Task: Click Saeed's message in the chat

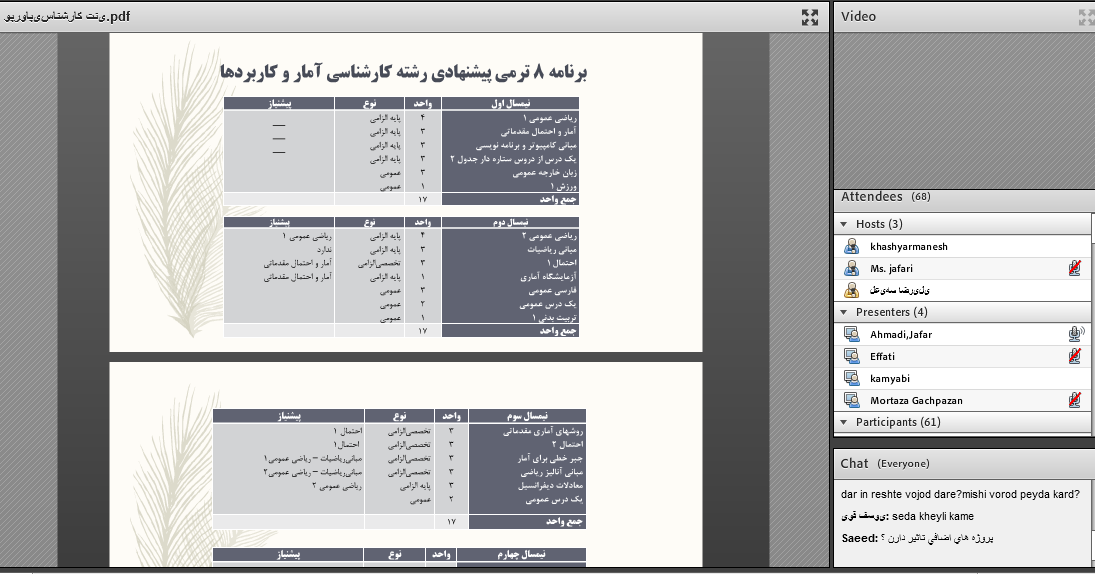Action: tap(958, 538)
